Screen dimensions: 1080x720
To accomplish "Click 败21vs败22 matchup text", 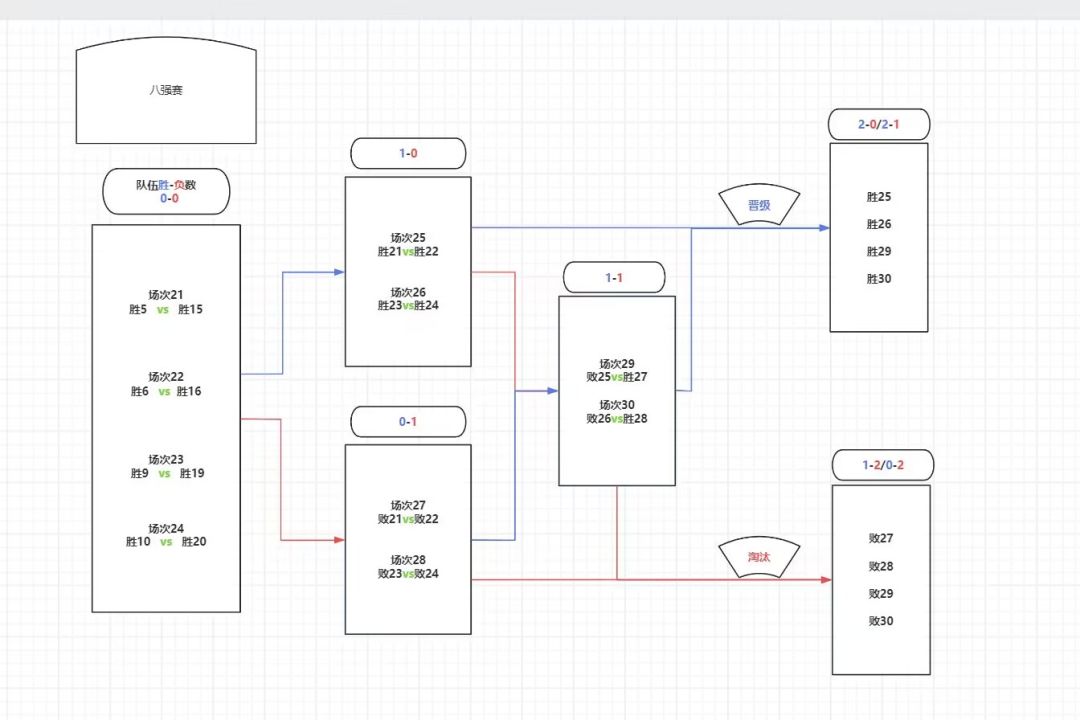I will (x=408, y=519).
